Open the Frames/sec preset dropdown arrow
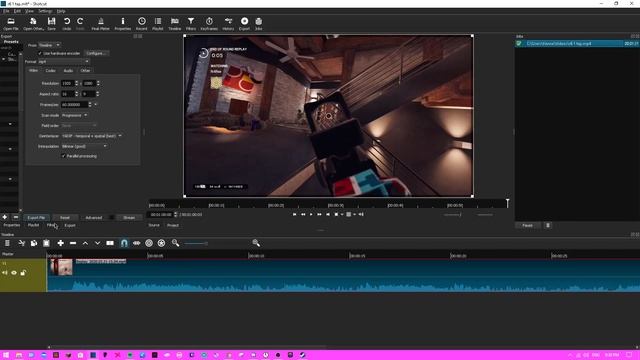The image size is (640, 360). point(96,105)
